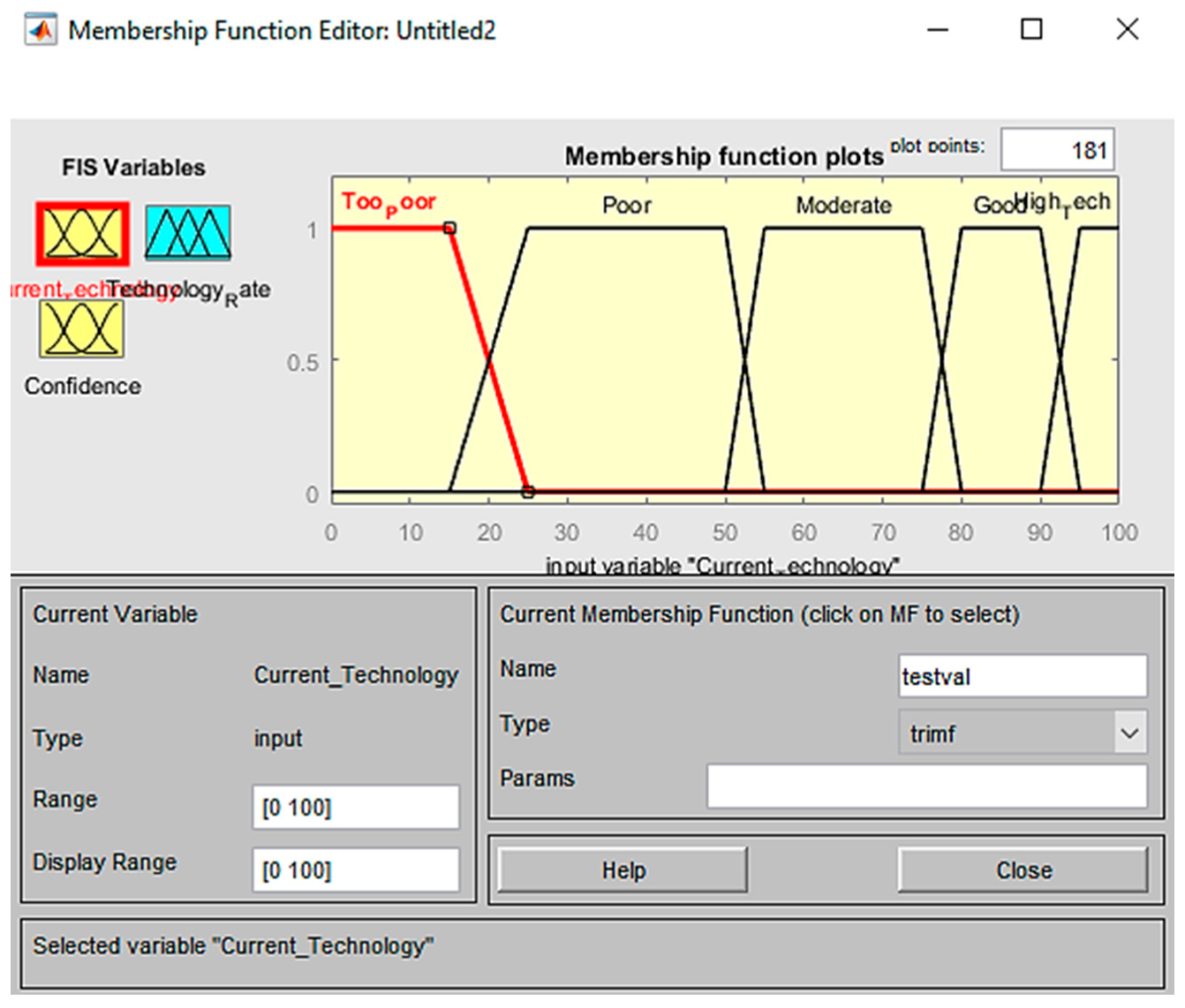Open the membership function Type dropdown
The image size is (1185, 1008).
[1023, 733]
